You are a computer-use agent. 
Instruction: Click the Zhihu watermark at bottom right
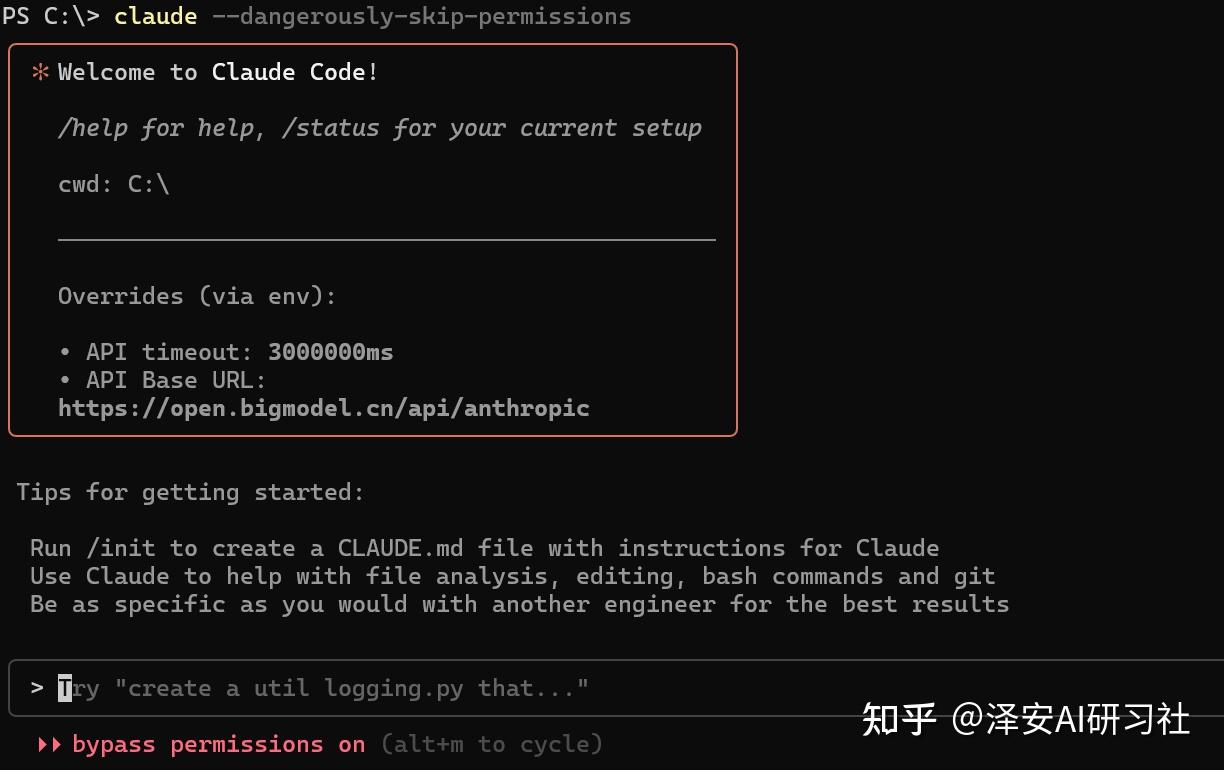[1026, 719]
